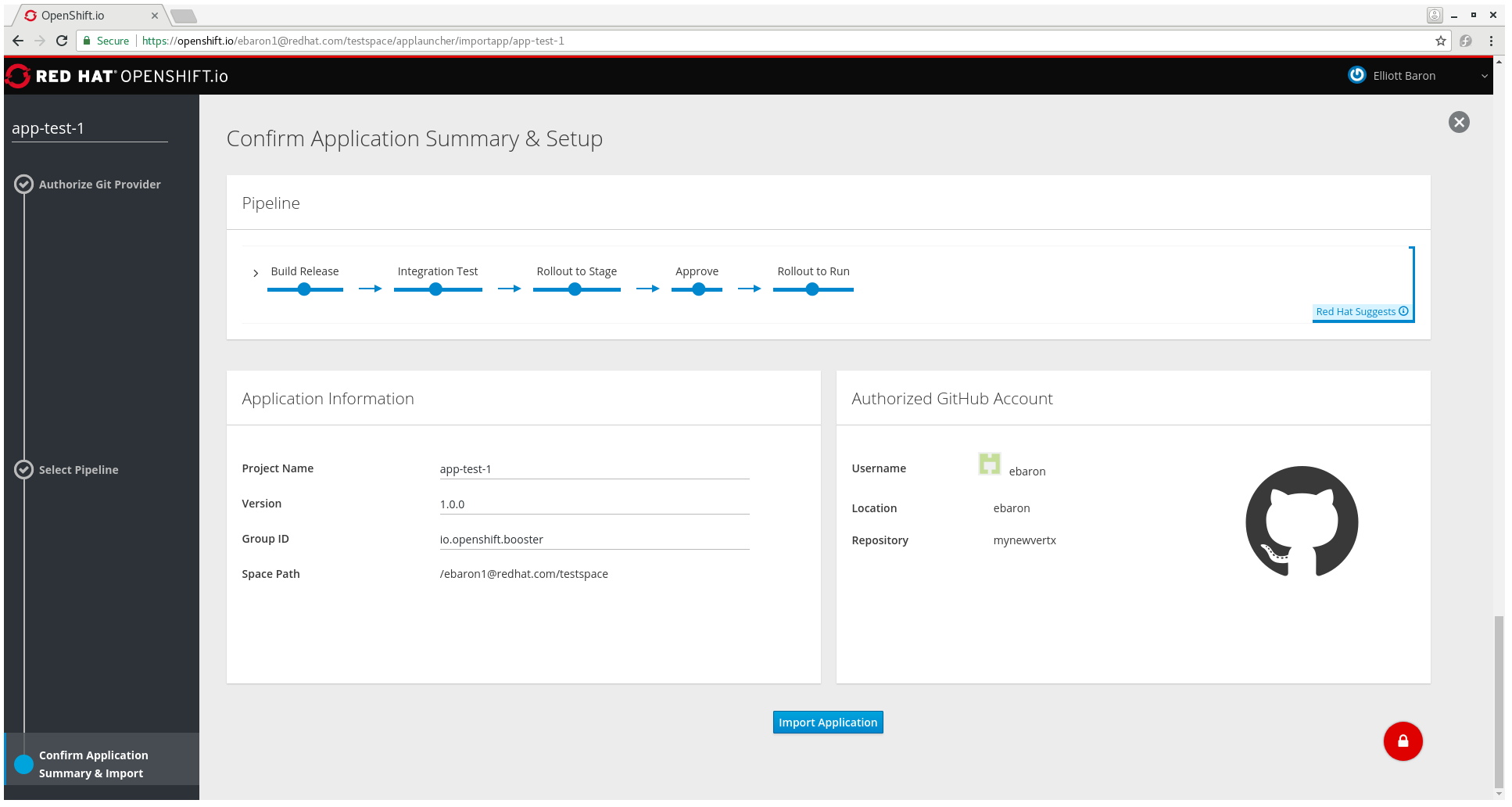The width and height of the screenshot is (1512, 807).
Task: Click the Rollout to Run node
Action: pyautogui.click(x=812, y=289)
